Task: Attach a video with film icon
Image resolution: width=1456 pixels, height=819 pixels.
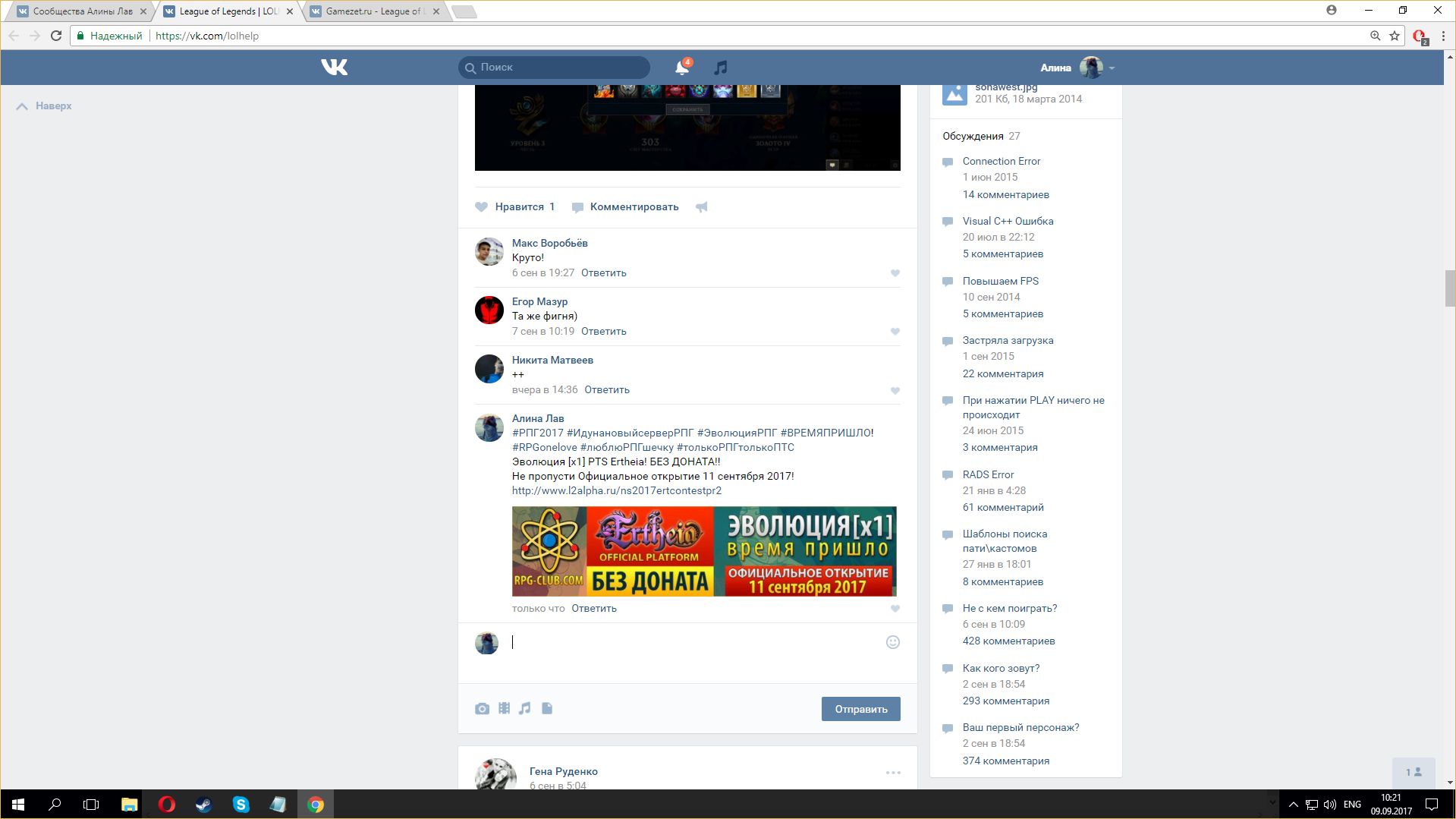Action: click(x=504, y=708)
